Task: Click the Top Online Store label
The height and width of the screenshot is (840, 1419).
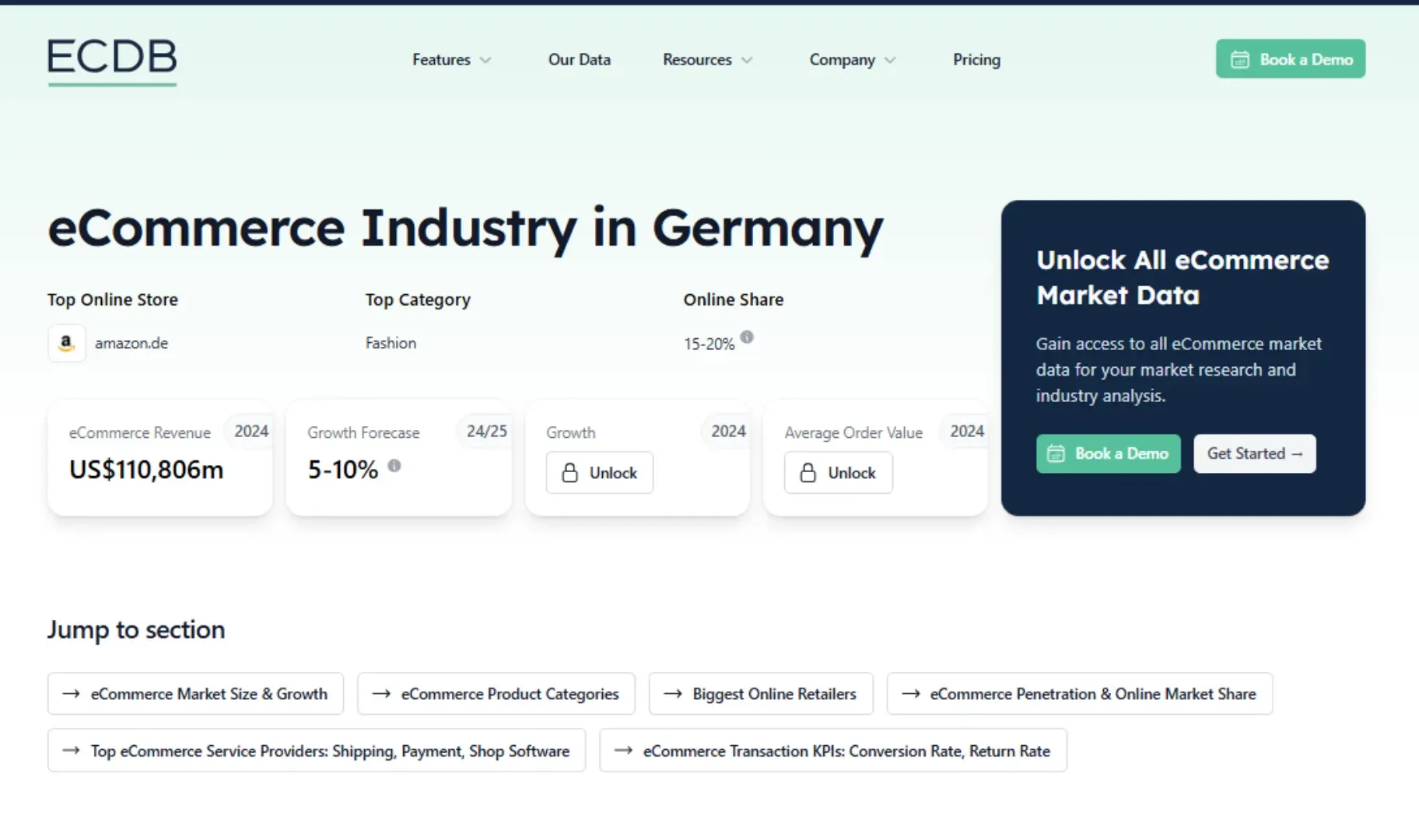Action: click(113, 299)
